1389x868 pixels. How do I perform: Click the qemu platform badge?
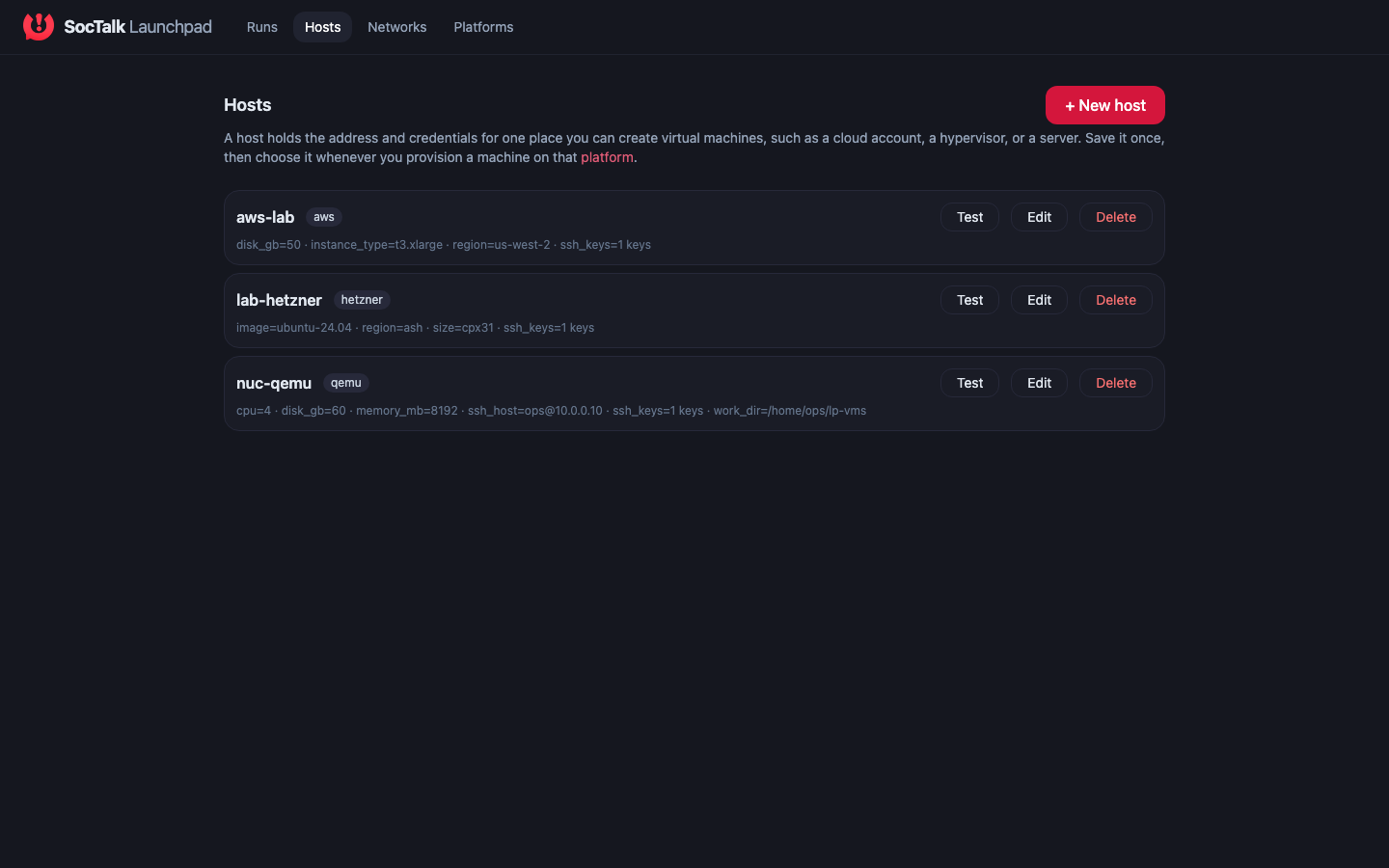(346, 383)
